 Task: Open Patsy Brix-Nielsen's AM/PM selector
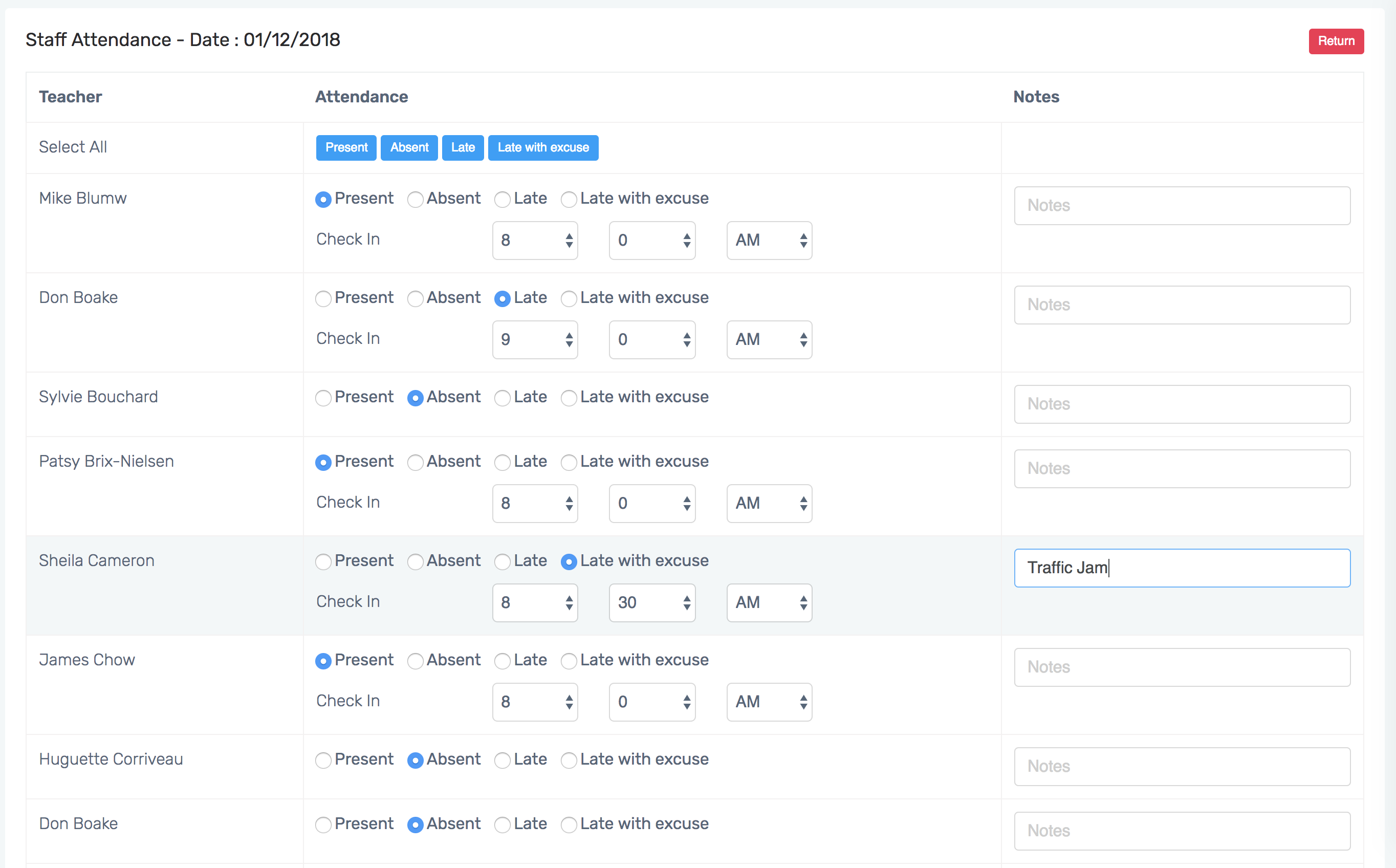point(769,504)
